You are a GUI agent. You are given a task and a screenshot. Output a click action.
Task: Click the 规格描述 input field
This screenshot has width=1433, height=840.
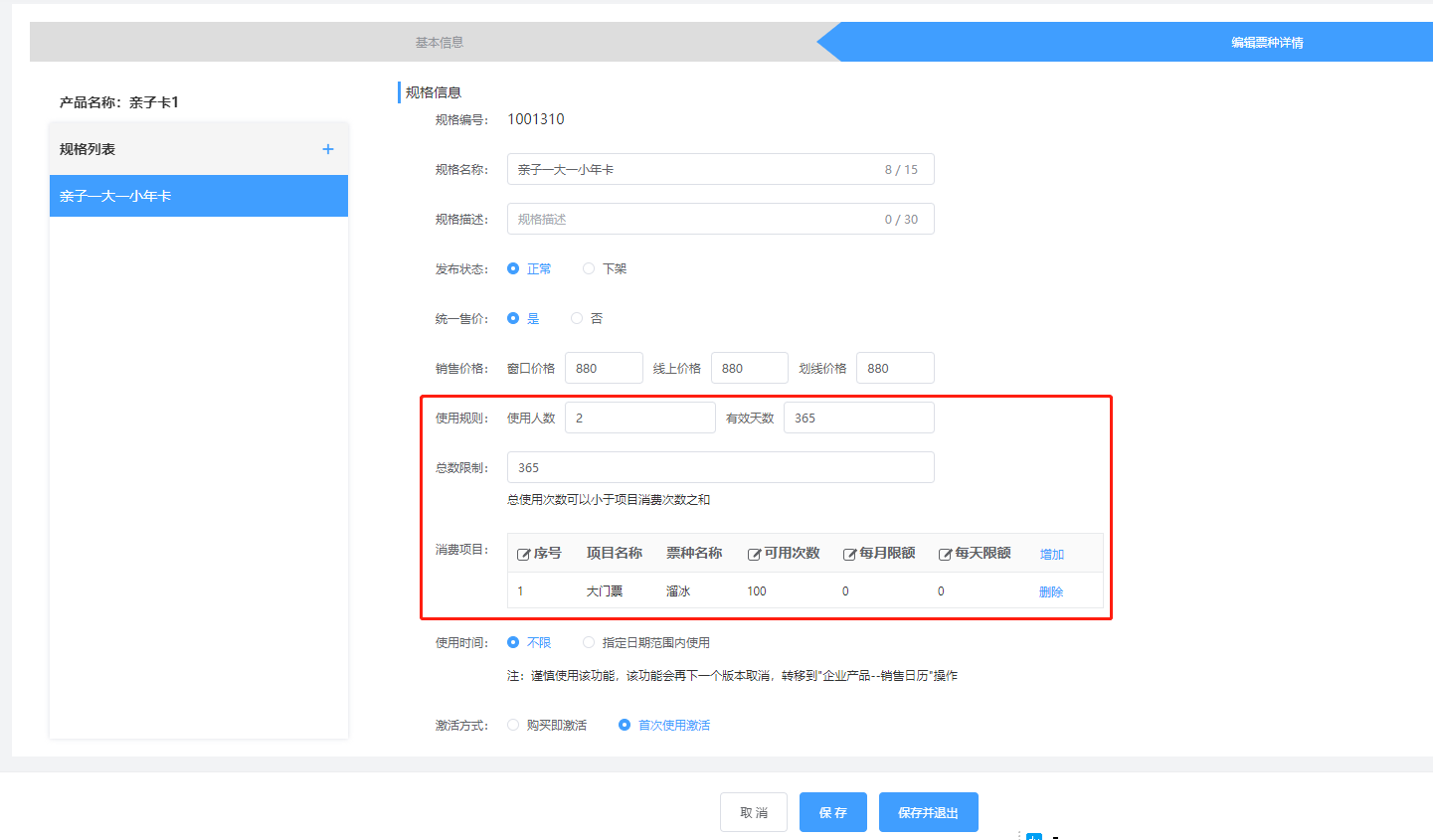pyautogui.click(x=696, y=219)
